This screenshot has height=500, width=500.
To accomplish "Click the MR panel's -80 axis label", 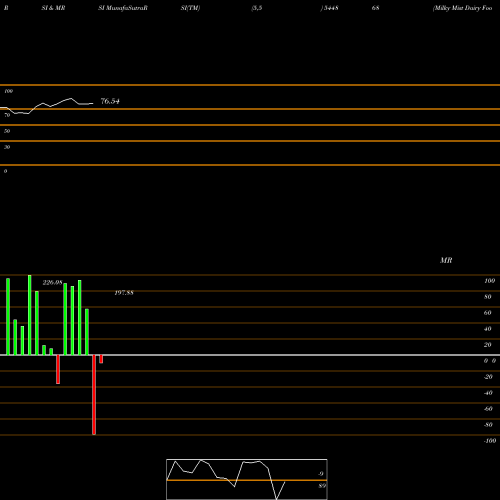I will pyautogui.click(x=488, y=425).
